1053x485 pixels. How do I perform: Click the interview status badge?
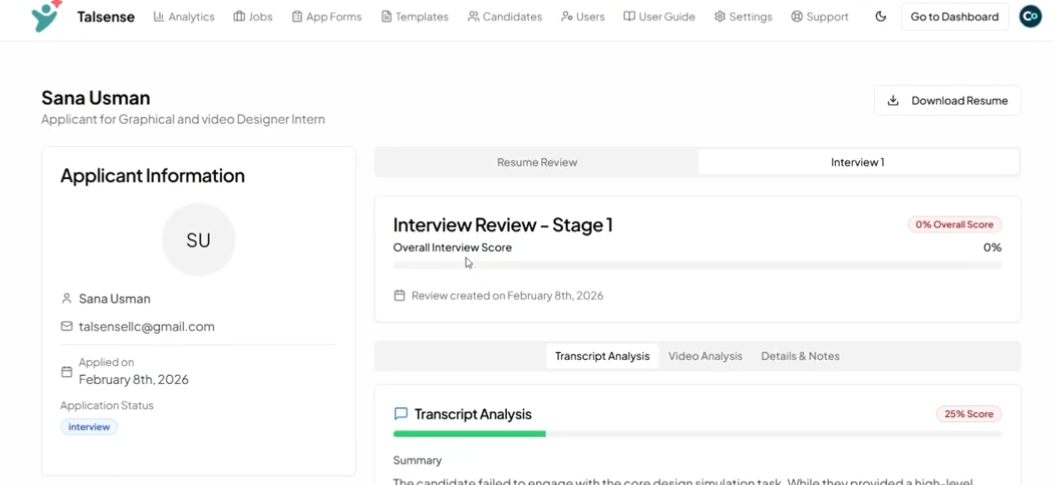(89, 427)
